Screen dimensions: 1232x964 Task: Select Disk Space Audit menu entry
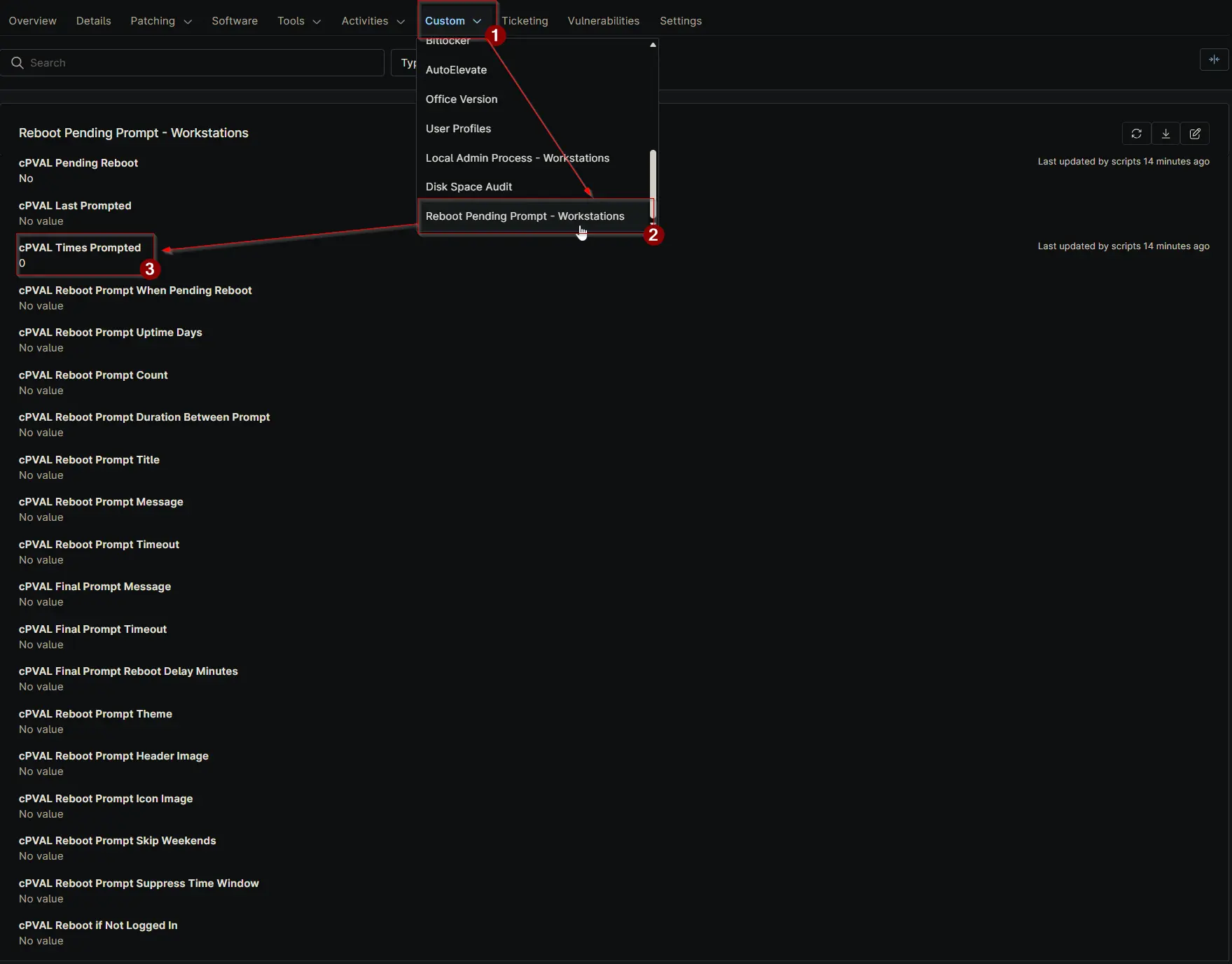pyautogui.click(x=469, y=187)
